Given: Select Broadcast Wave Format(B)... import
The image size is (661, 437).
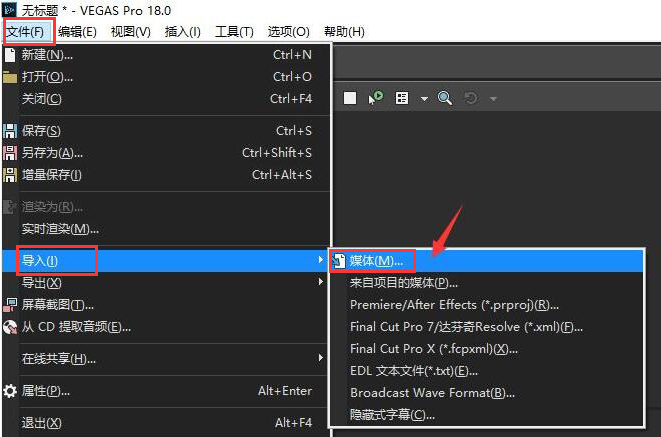Looking at the screenshot, I should 487,392.
